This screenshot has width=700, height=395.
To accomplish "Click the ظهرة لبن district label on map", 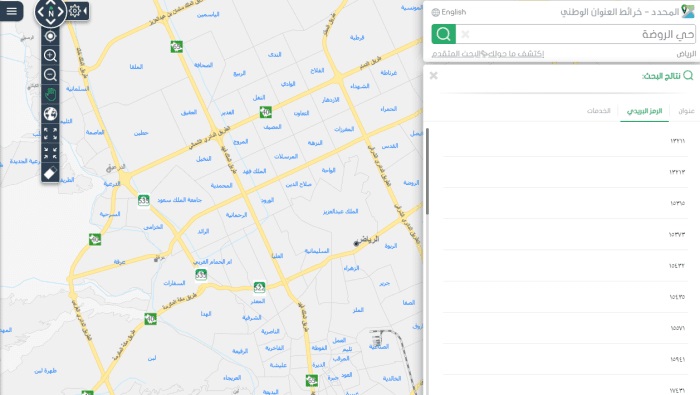I will (x=46, y=371).
